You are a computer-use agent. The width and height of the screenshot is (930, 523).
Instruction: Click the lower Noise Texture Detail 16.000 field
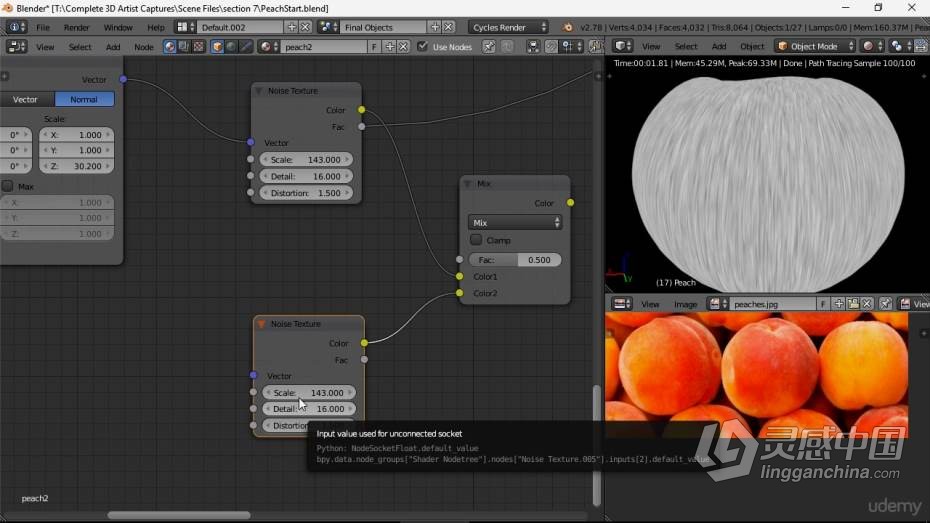tap(309, 409)
